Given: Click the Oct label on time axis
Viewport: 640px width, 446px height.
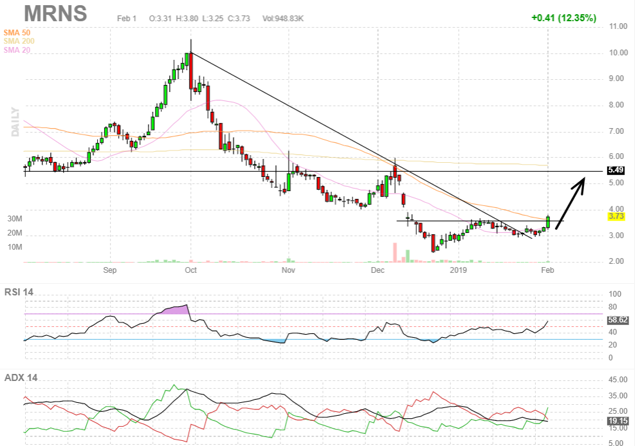Looking at the screenshot, I should (x=191, y=270).
